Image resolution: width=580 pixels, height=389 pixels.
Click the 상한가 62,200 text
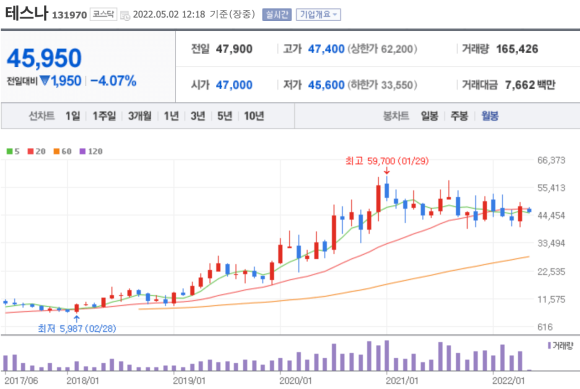pos(382,49)
